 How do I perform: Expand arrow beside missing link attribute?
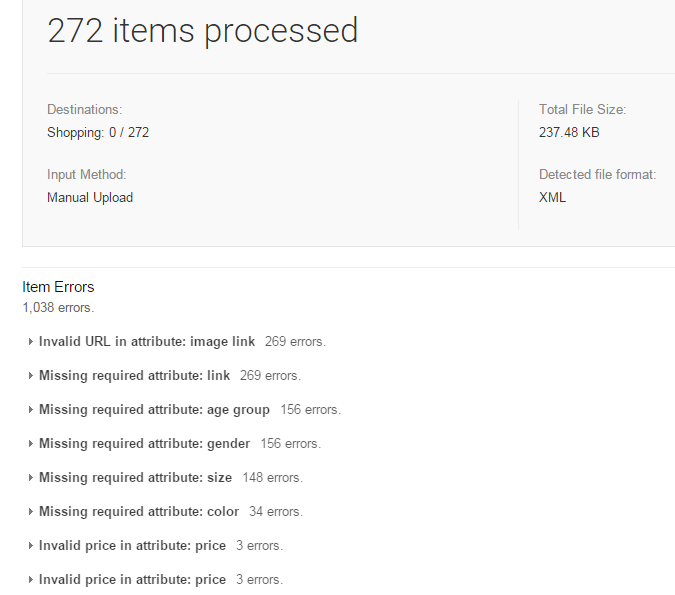[x=32, y=376]
